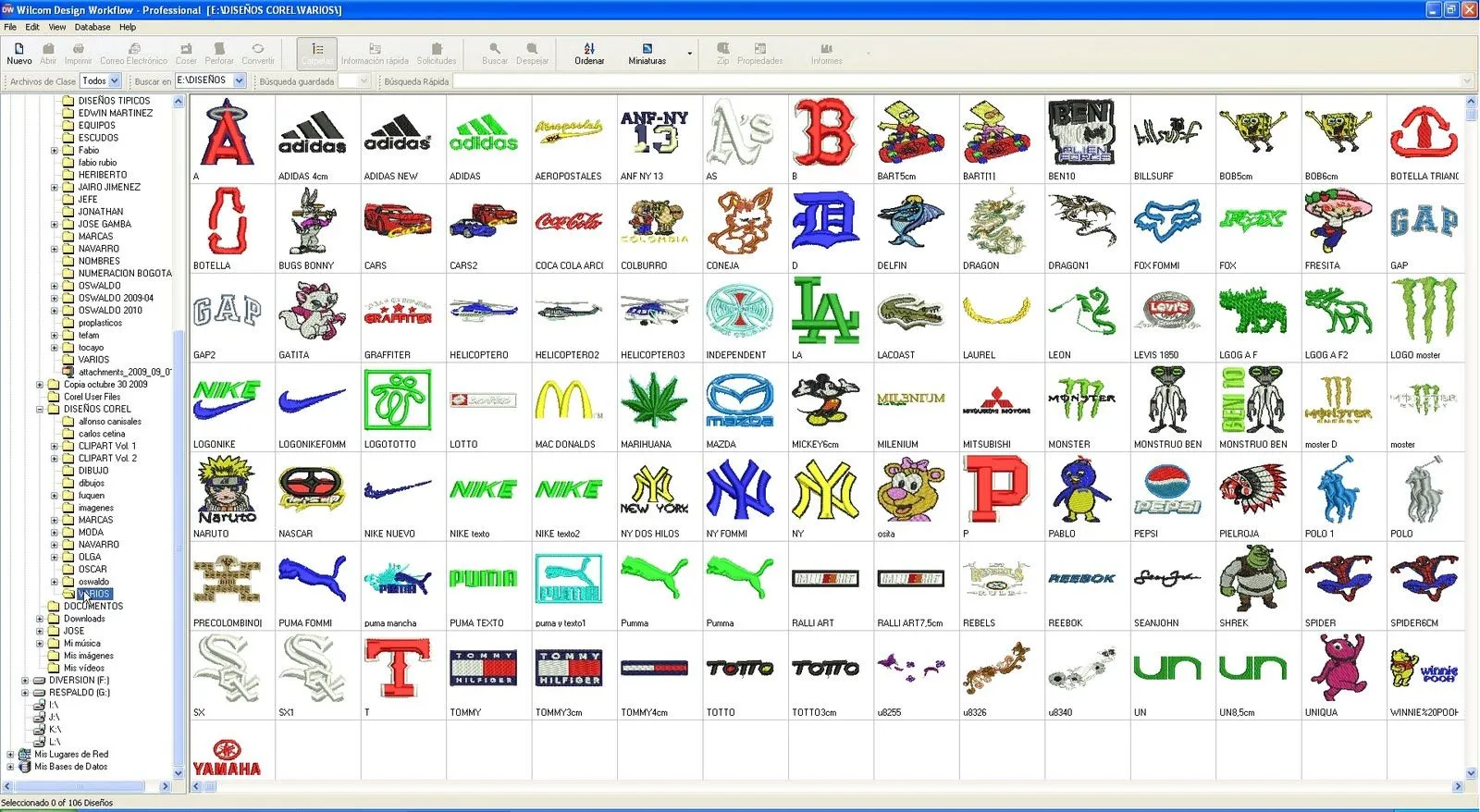Click the thumbnail pane scroll down arrow

[1472, 773]
